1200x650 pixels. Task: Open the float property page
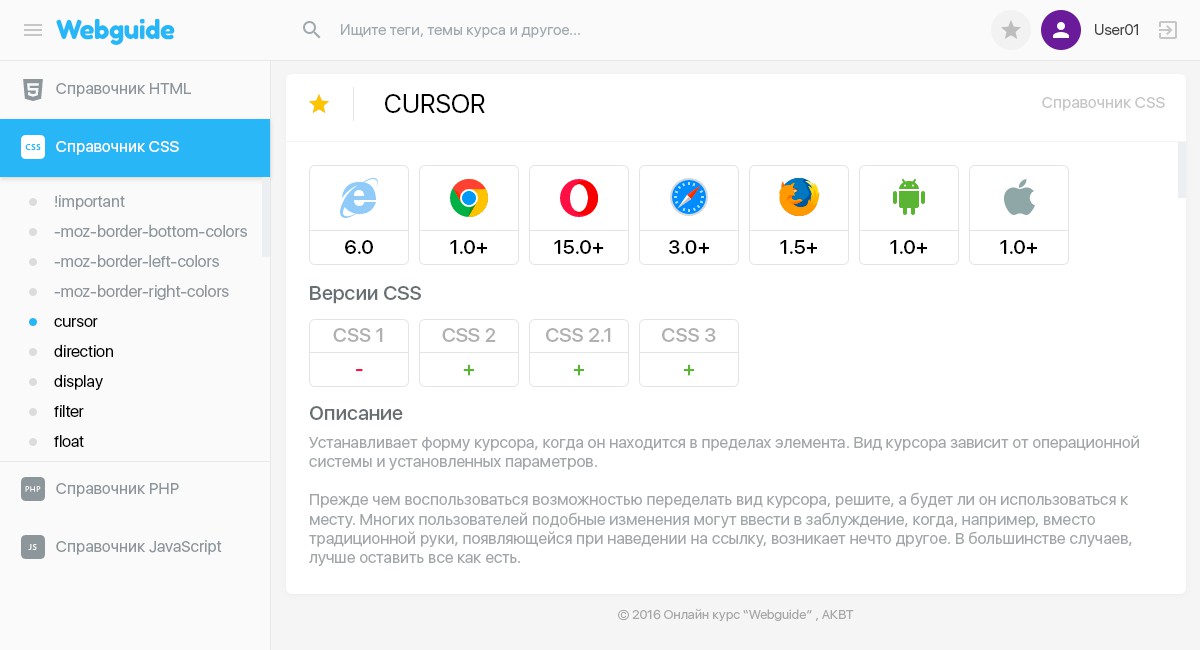[x=69, y=442]
